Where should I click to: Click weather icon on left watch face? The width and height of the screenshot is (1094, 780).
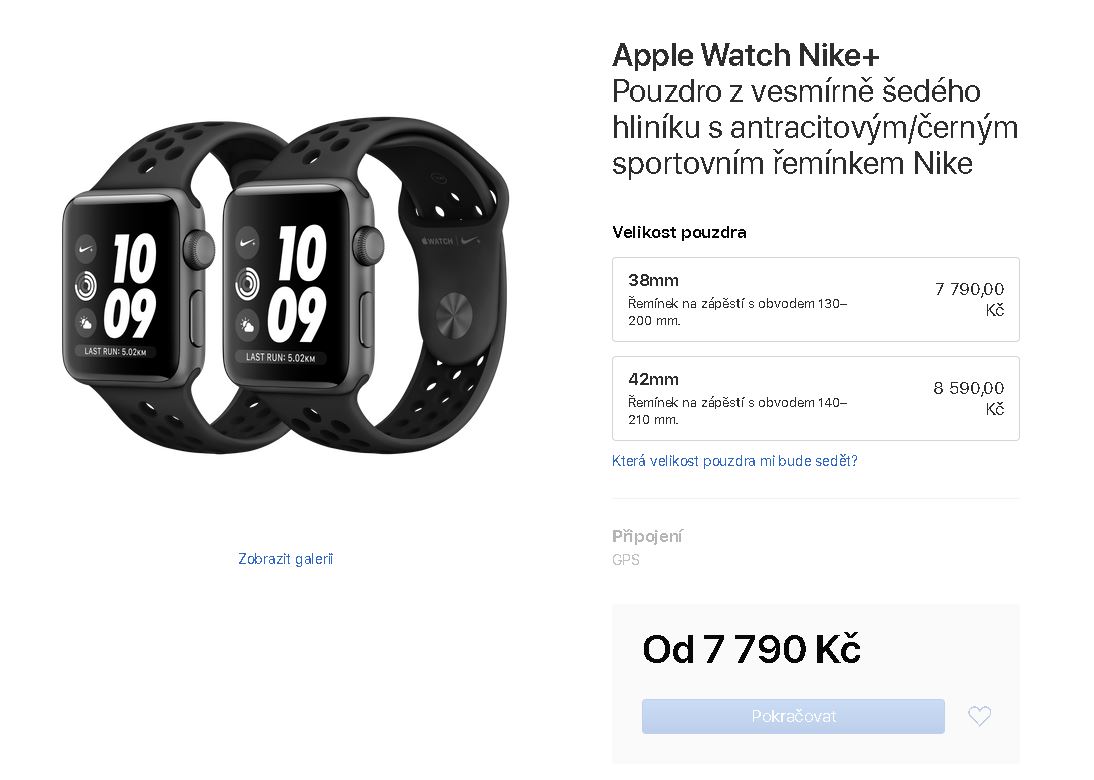pos(86,322)
